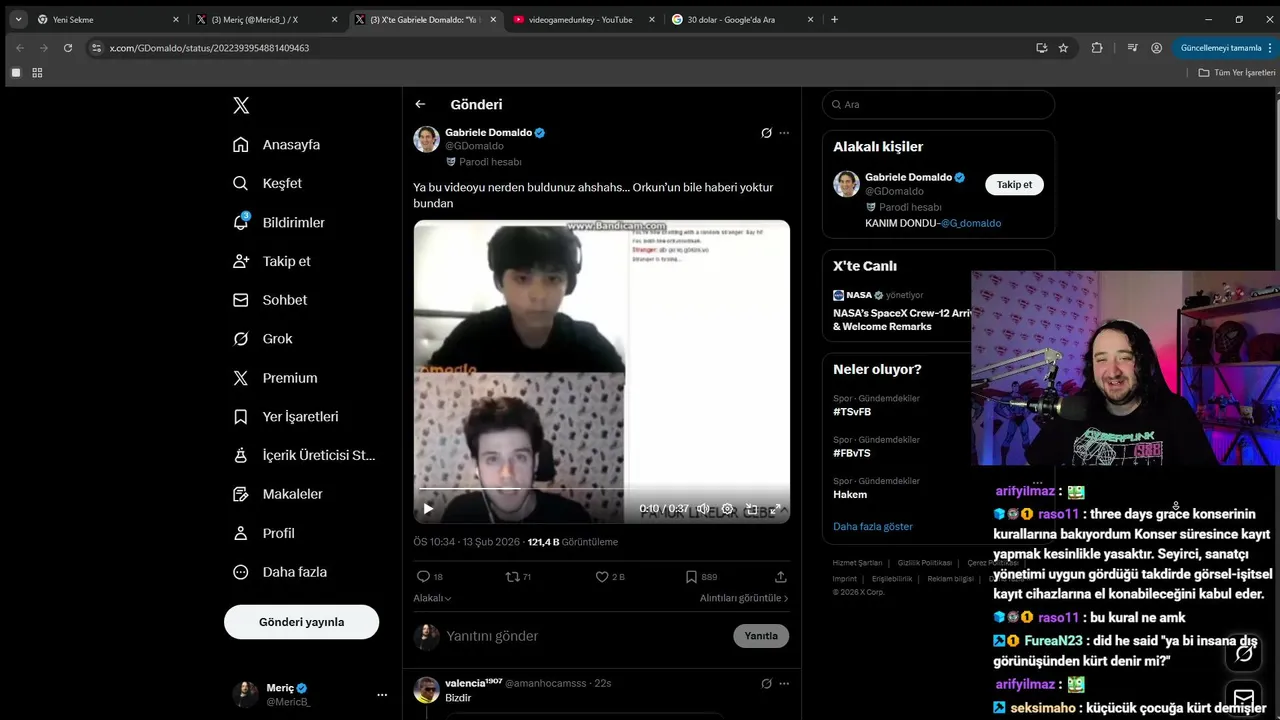The image size is (1280, 720).
Task: Mute the video volume
Action: point(703,509)
